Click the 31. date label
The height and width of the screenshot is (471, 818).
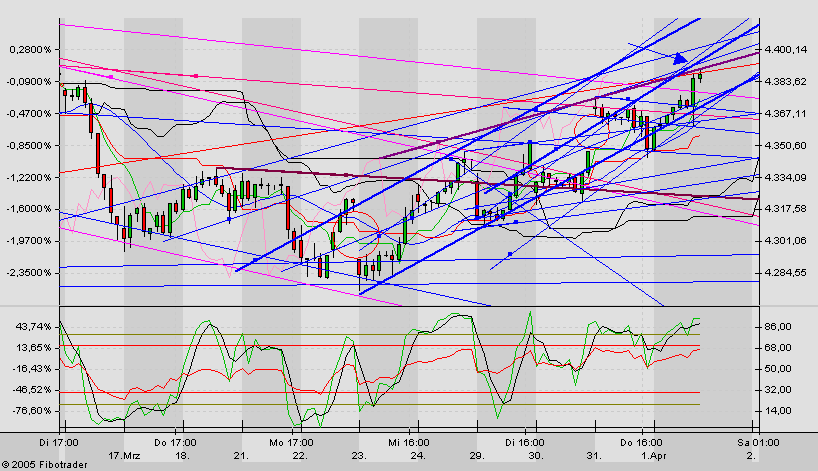click(594, 455)
